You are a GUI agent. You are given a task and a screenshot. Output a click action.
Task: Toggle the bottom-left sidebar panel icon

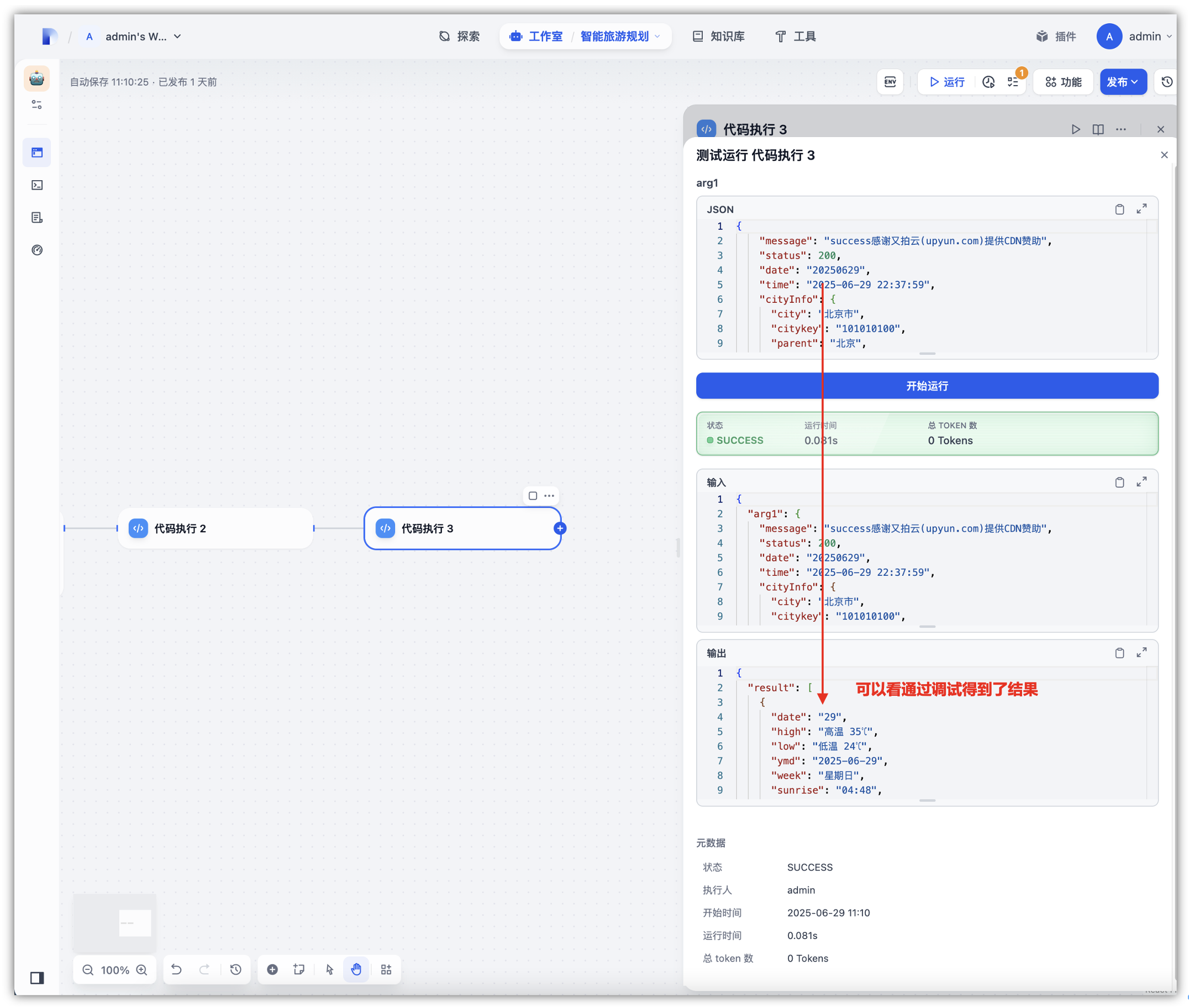[x=37, y=978]
